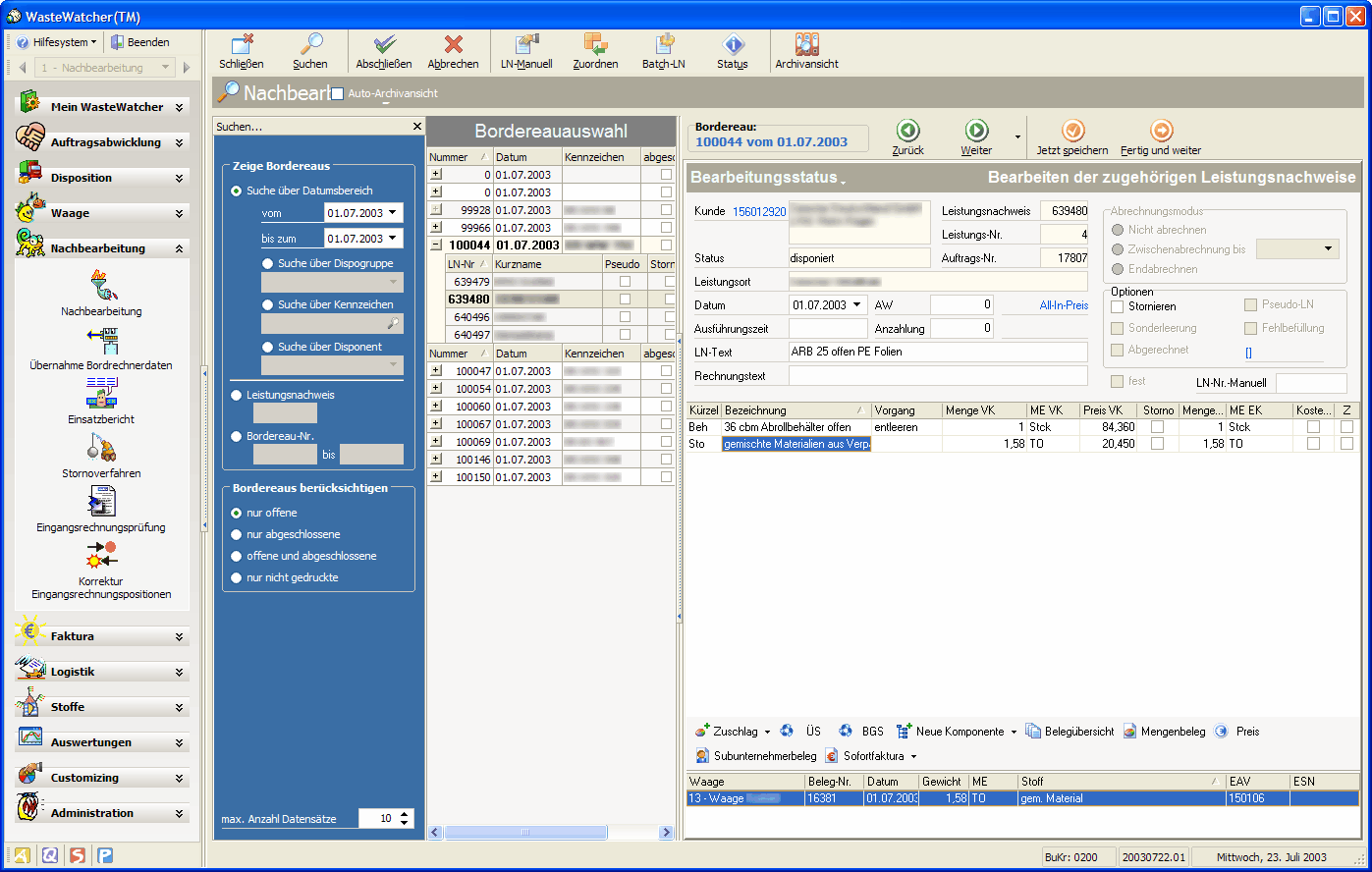Collapse Bordereau 100044 tree row
This screenshot has height=872, width=1372.
point(436,245)
